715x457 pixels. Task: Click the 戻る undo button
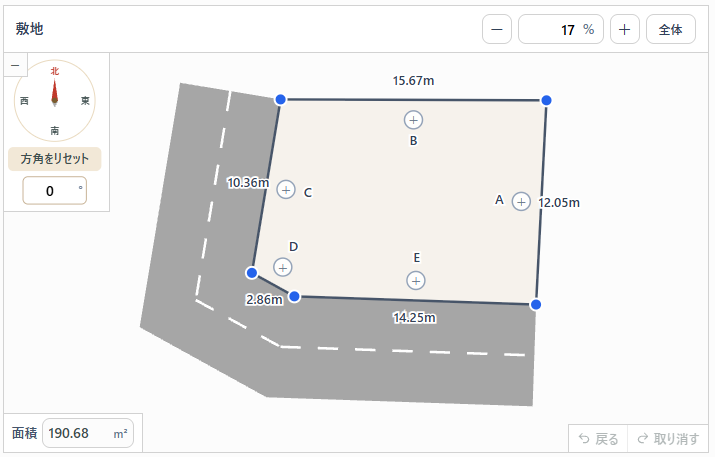pos(598,439)
